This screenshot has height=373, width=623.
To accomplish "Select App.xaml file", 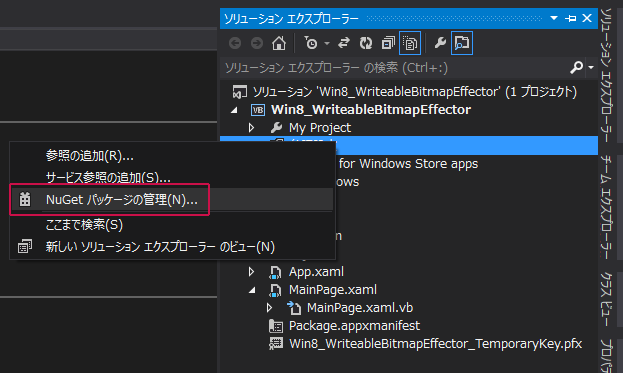I will pos(316,272).
